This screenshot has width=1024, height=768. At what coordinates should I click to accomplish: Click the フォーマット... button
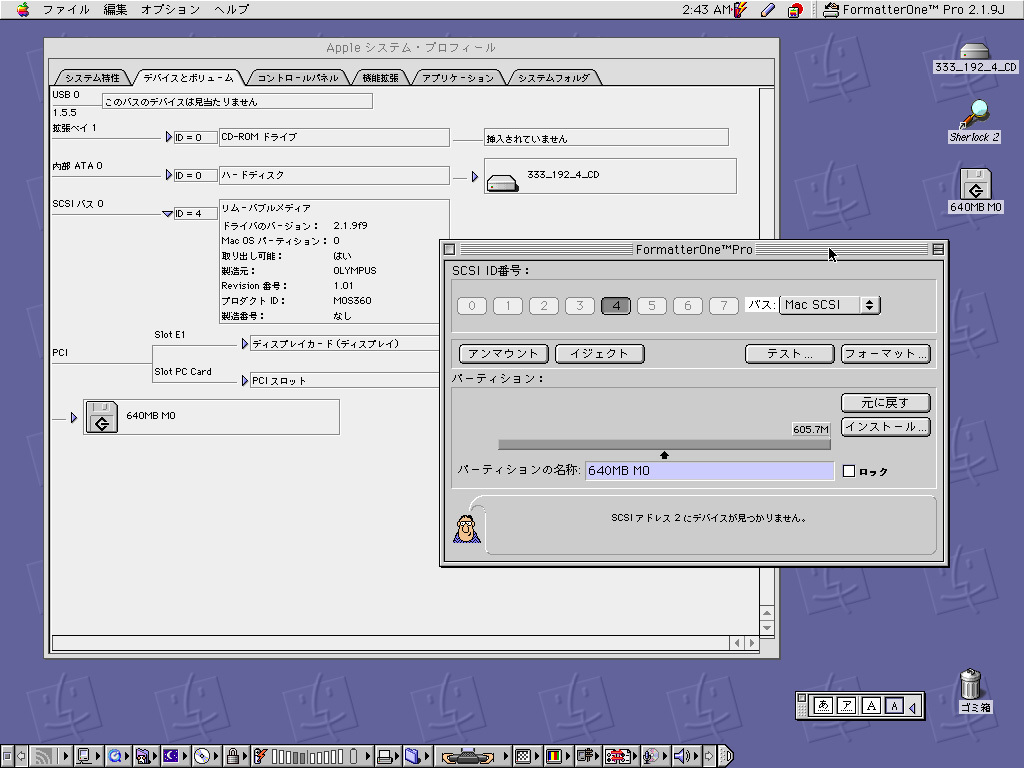pyautogui.click(x=885, y=354)
